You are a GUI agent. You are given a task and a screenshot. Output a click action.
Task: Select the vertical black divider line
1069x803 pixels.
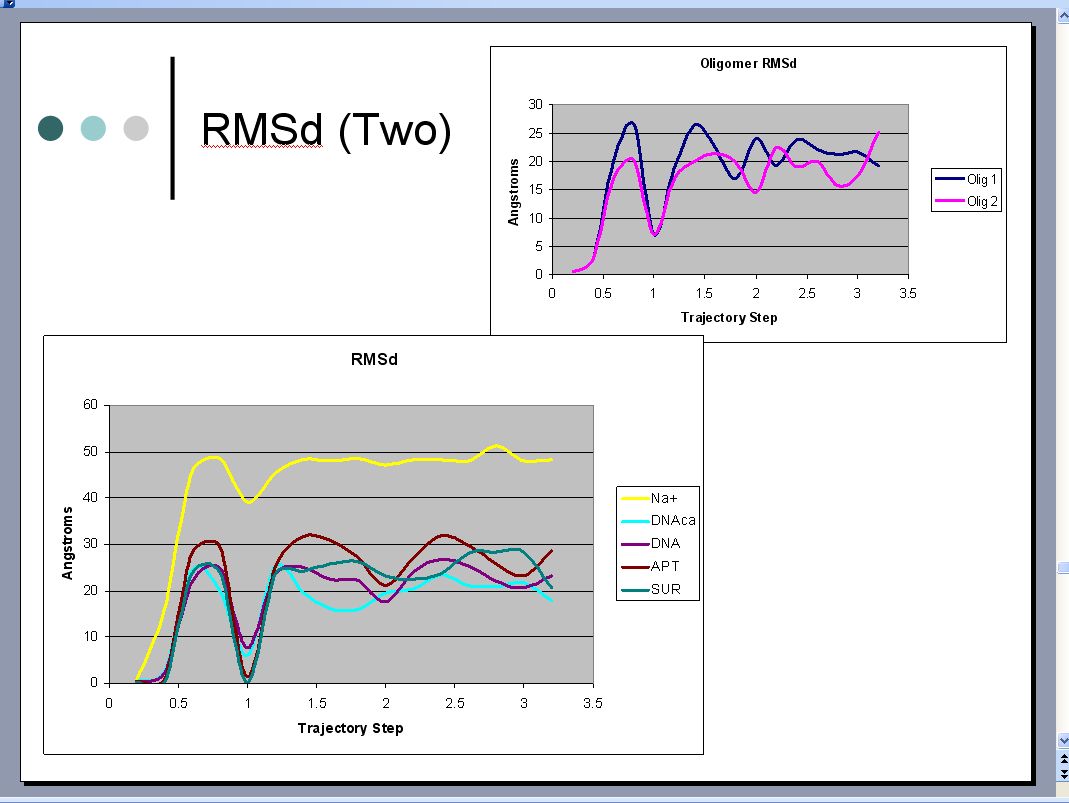click(x=173, y=128)
